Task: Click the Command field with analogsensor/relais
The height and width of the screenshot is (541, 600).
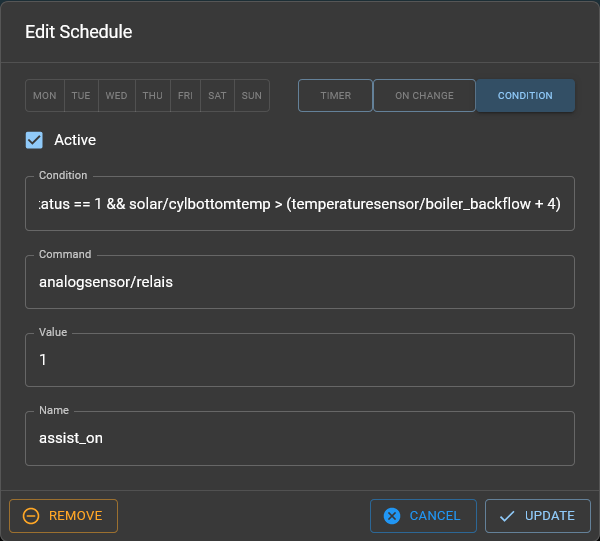Action: 300,282
